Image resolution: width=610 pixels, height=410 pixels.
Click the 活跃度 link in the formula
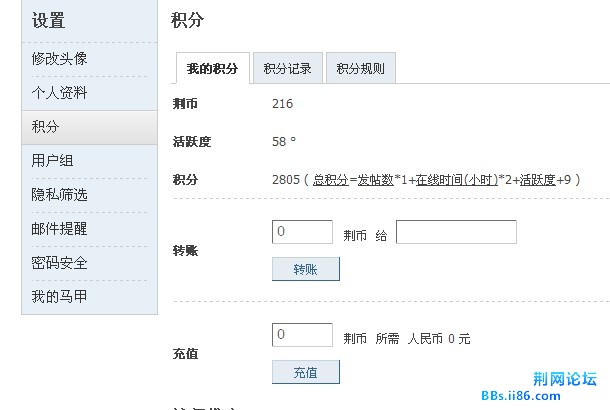(537, 180)
